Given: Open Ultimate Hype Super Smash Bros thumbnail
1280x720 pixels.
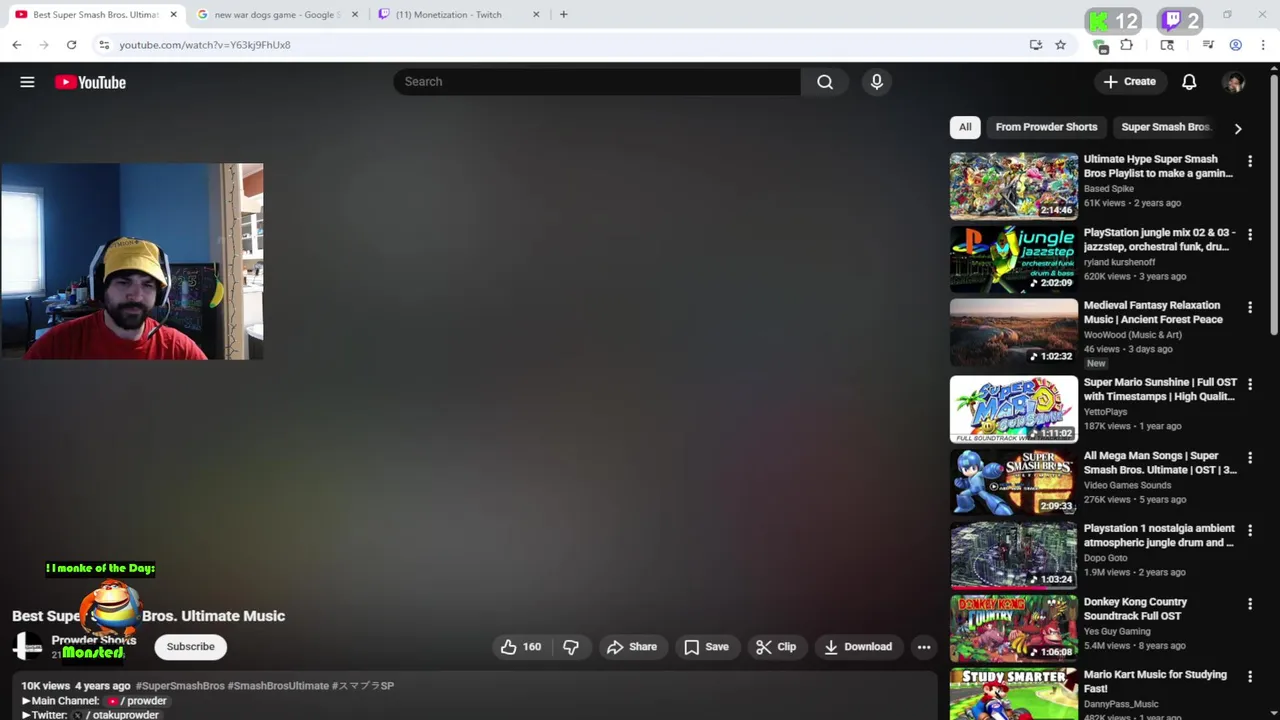Looking at the screenshot, I should (x=1014, y=186).
